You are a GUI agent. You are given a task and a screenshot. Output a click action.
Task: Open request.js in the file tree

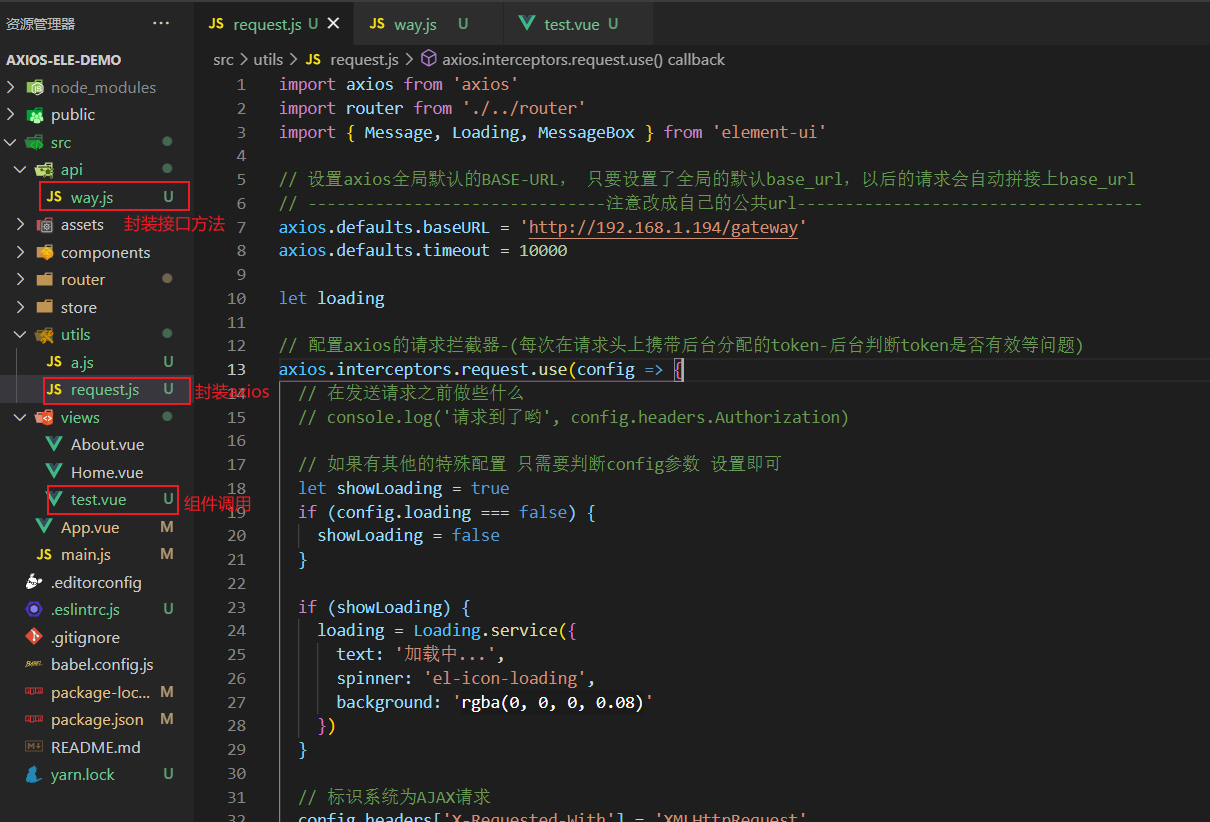(105, 390)
